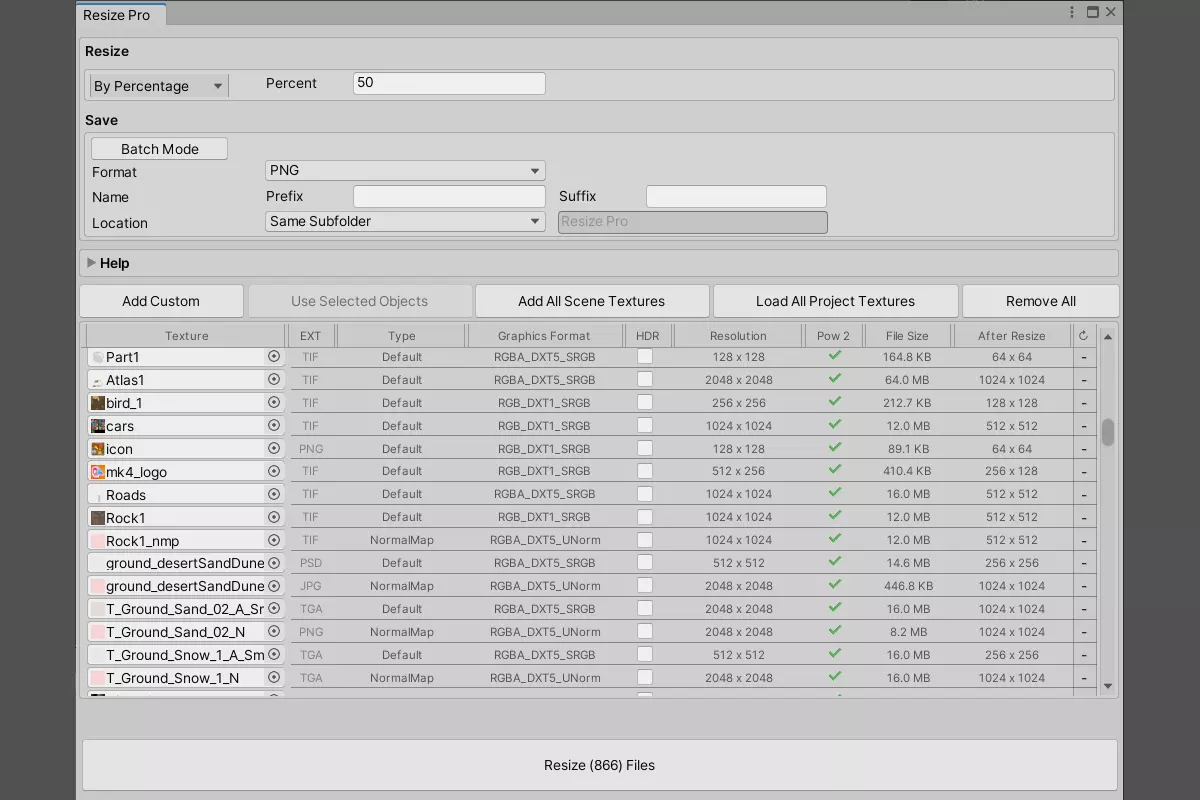Click the Add Custom button
Screen dimensions: 1200x800
[161, 301]
